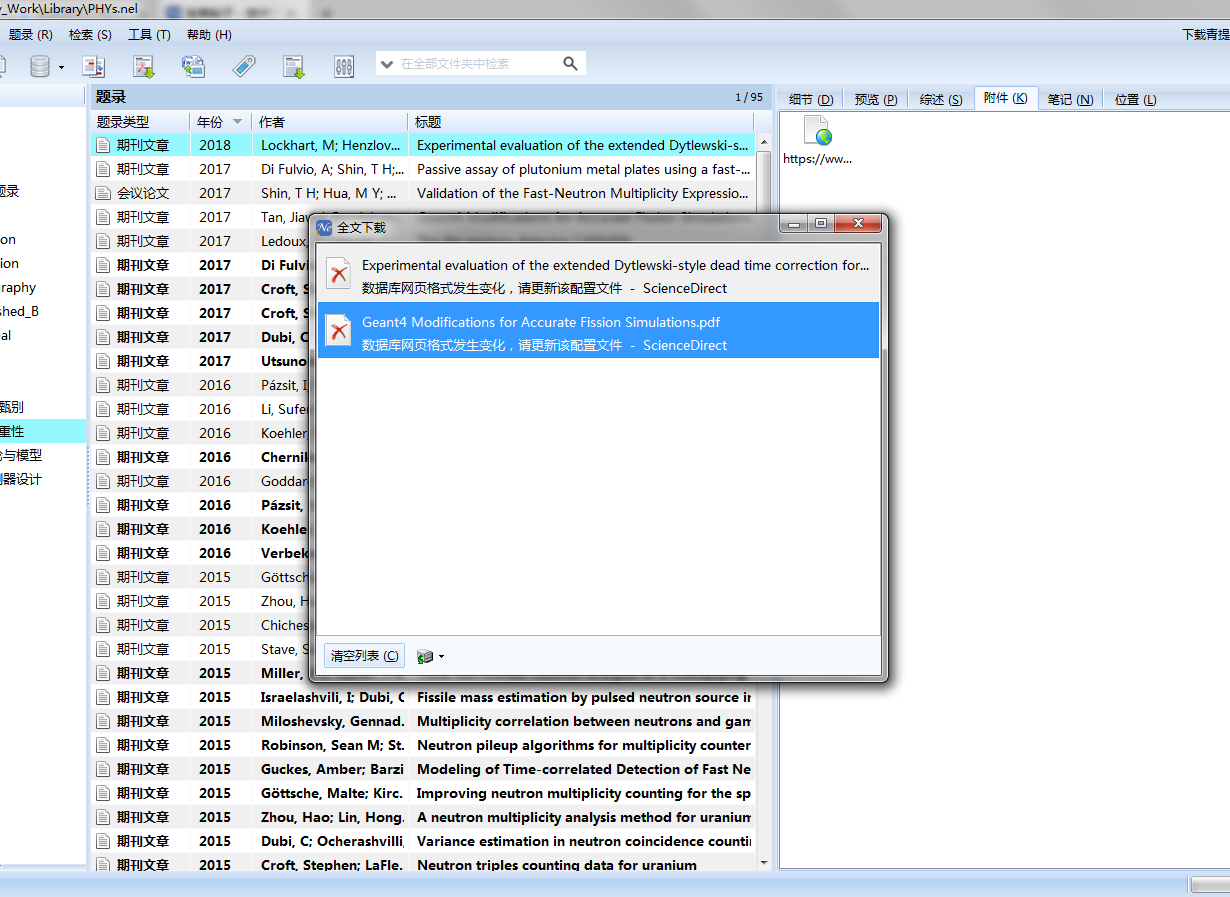
Task: Click the download full-text PDF toolbar icon
Action: click(145, 66)
